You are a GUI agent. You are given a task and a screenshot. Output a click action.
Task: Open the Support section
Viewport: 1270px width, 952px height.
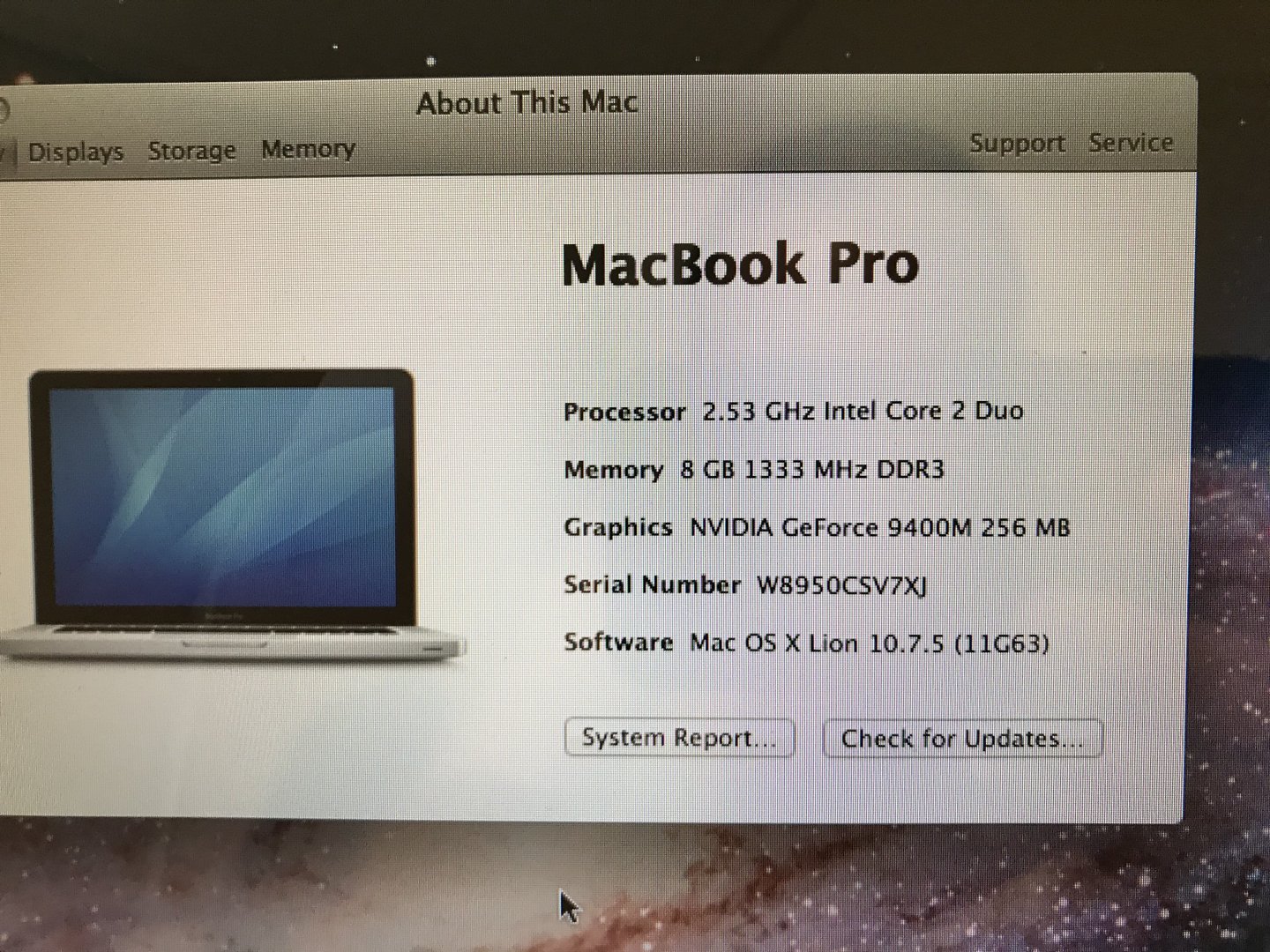pos(1017,143)
